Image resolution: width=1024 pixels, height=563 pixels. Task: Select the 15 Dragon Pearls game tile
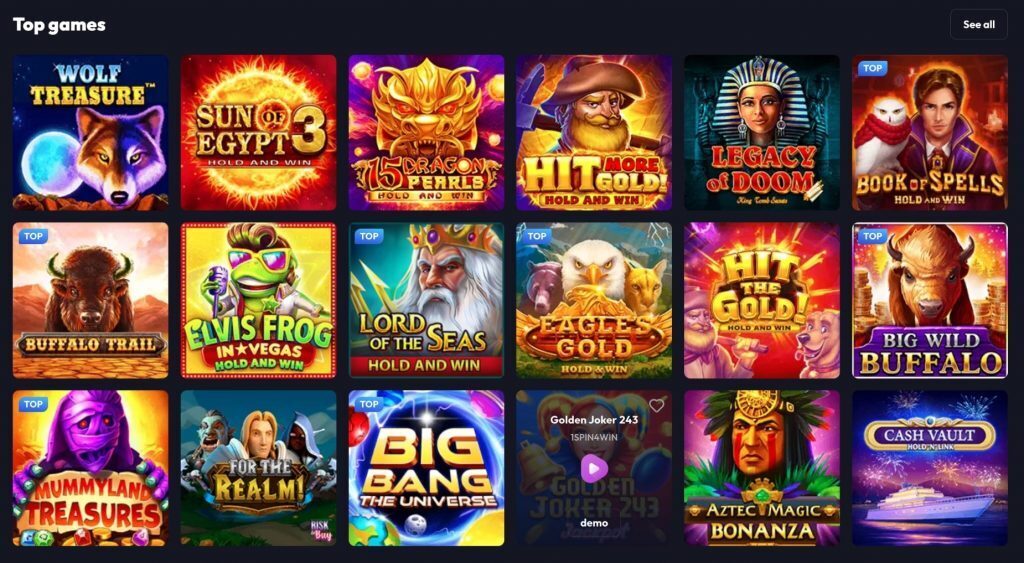coord(426,133)
